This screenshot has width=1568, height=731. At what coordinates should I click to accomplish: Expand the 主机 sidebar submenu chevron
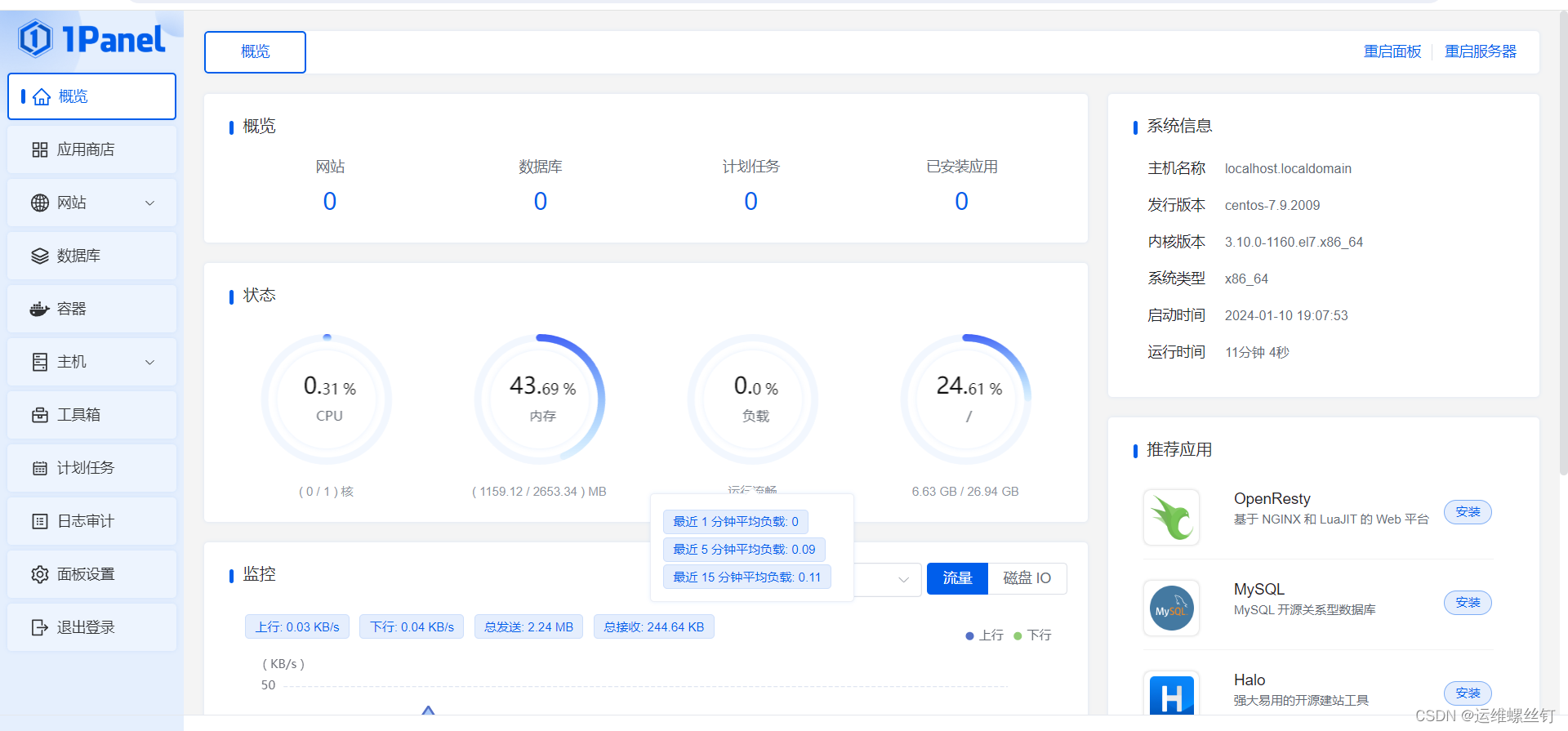(149, 362)
